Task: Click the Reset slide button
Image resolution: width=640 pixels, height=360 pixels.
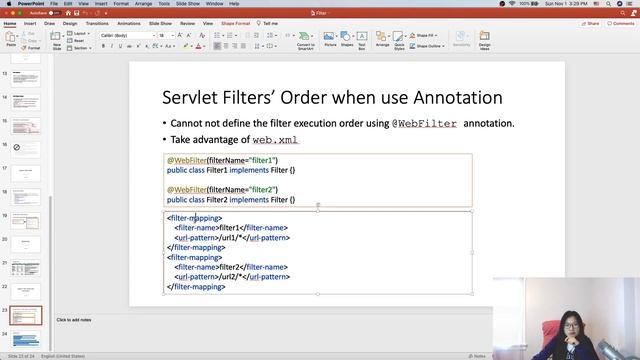Action: pos(76,40)
